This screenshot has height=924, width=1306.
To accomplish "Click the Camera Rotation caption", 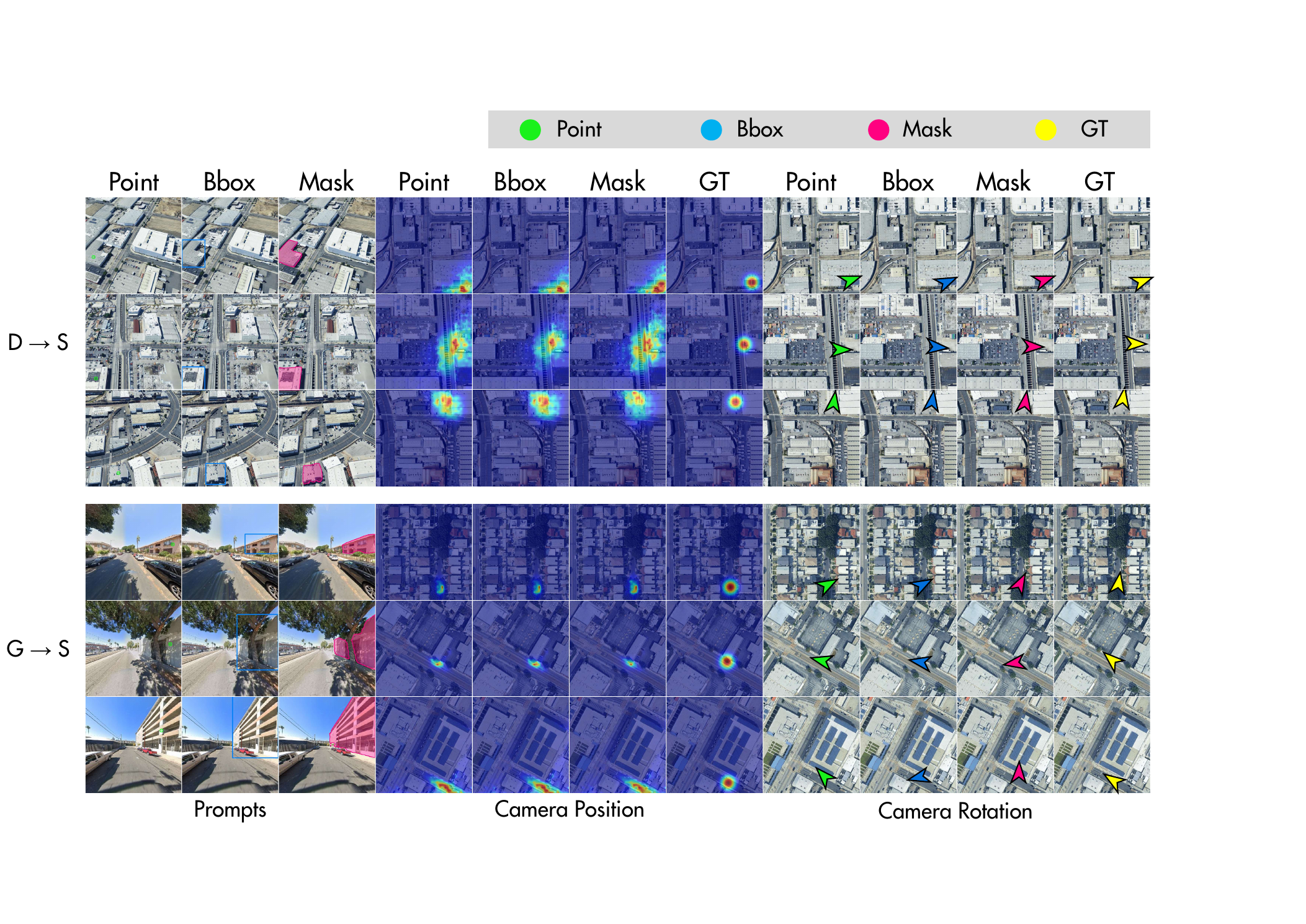I will click(955, 811).
